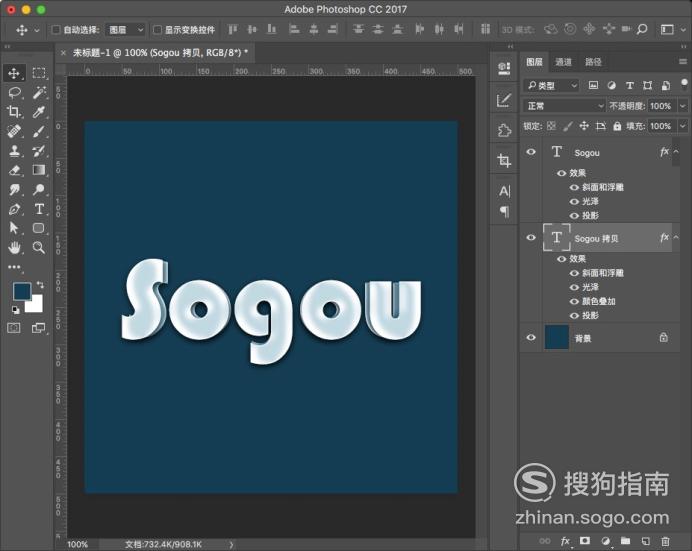Open the foreground color swatch

pyautogui.click(x=21, y=291)
